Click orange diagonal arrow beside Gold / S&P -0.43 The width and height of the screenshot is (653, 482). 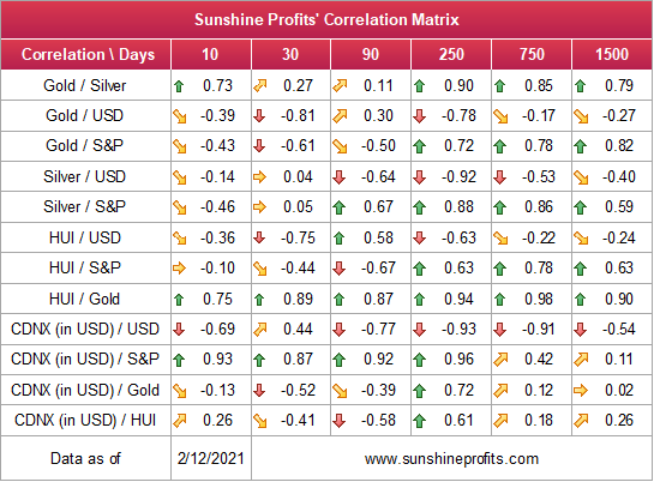tap(180, 146)
